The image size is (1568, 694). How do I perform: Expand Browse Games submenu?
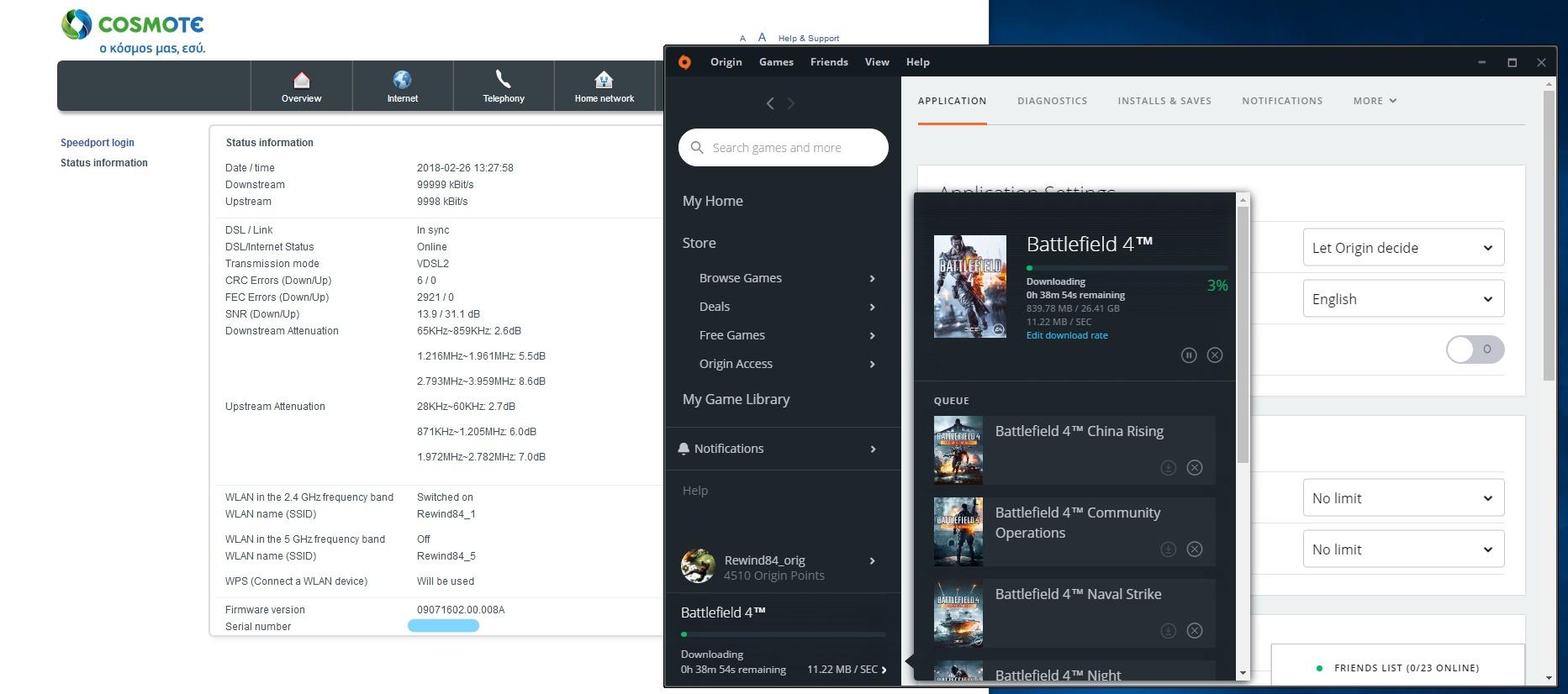tap(872, 279)
